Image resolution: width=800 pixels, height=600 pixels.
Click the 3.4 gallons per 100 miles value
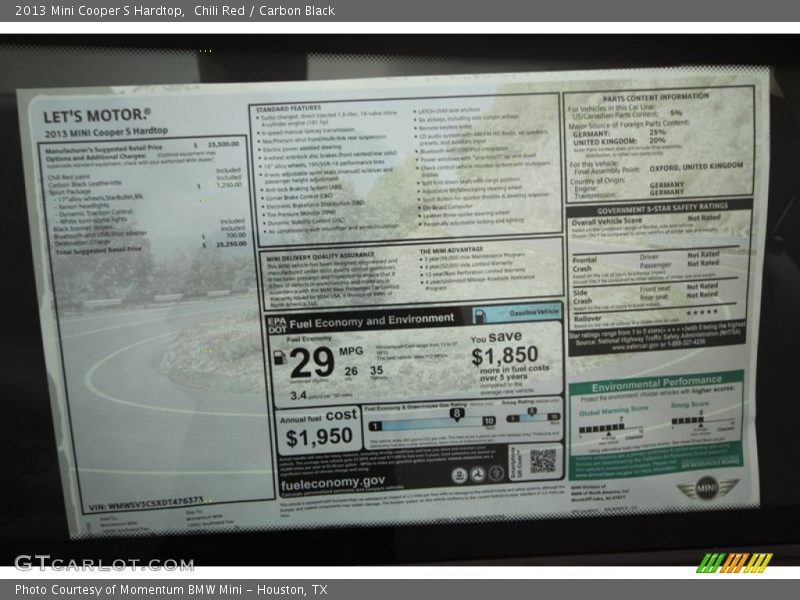298,395
